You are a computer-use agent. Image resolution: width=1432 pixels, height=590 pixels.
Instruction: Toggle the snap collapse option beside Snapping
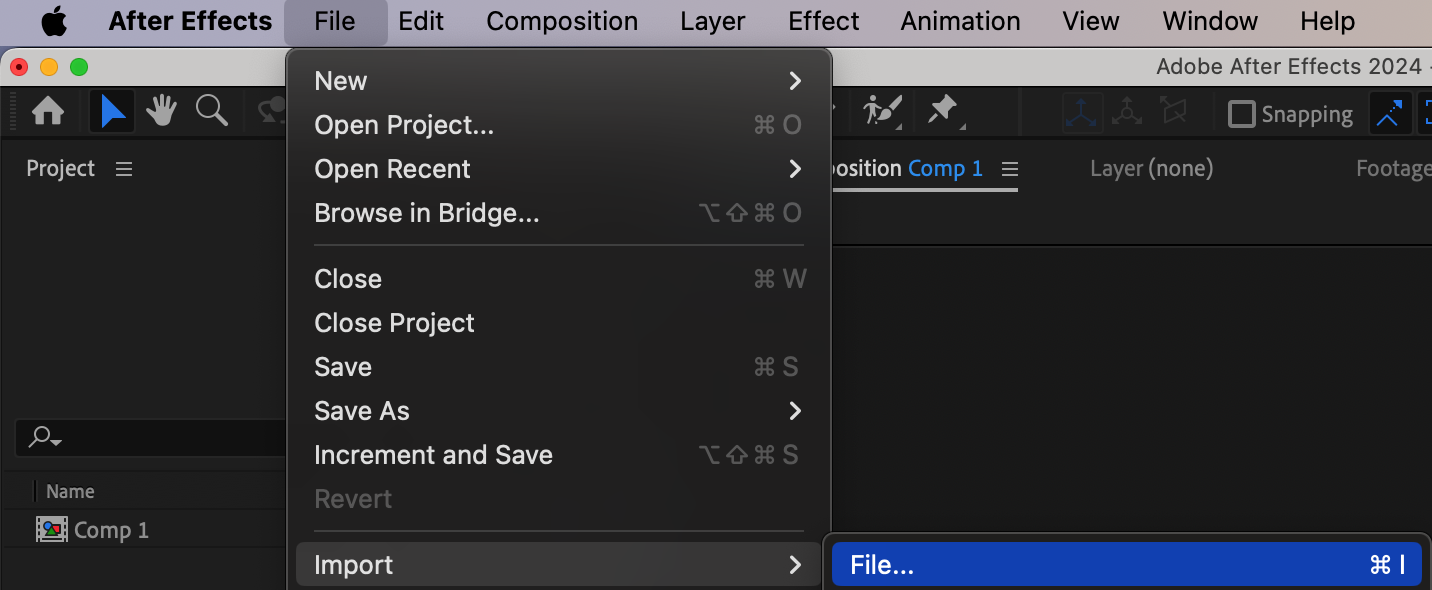click(x=1388, y=114)
